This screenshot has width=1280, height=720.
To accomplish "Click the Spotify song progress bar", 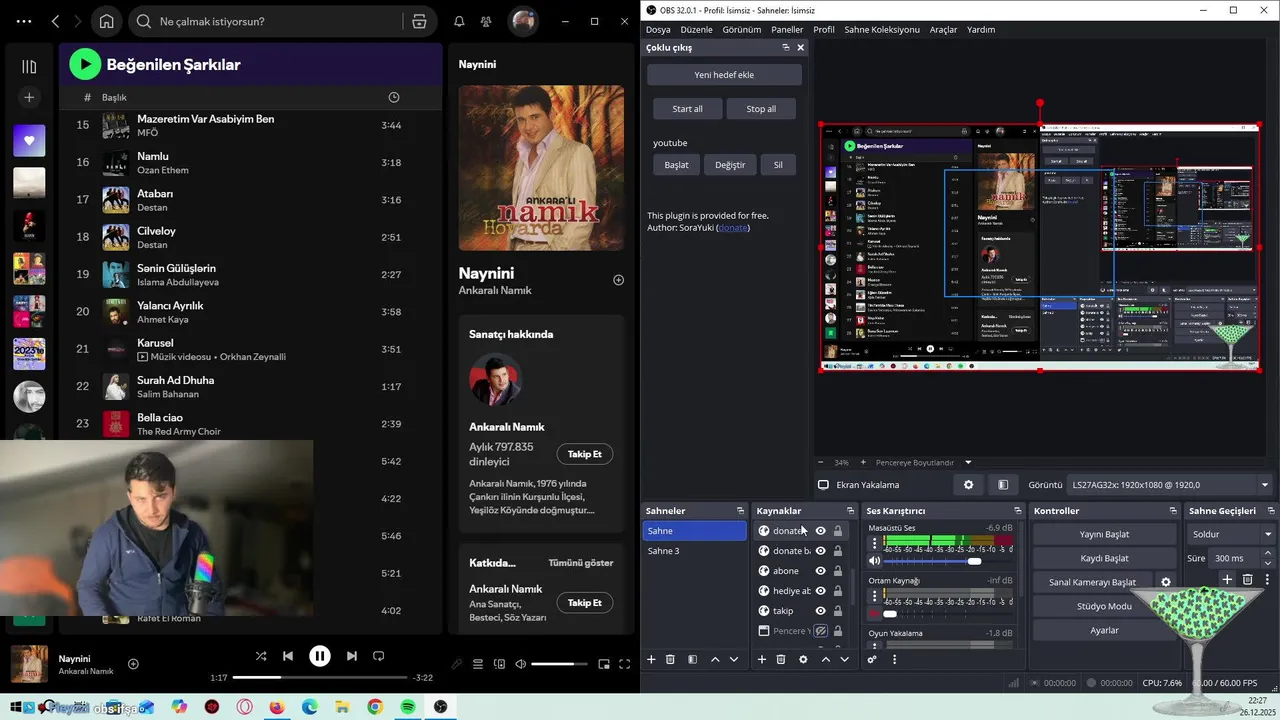I will [320, 678].
